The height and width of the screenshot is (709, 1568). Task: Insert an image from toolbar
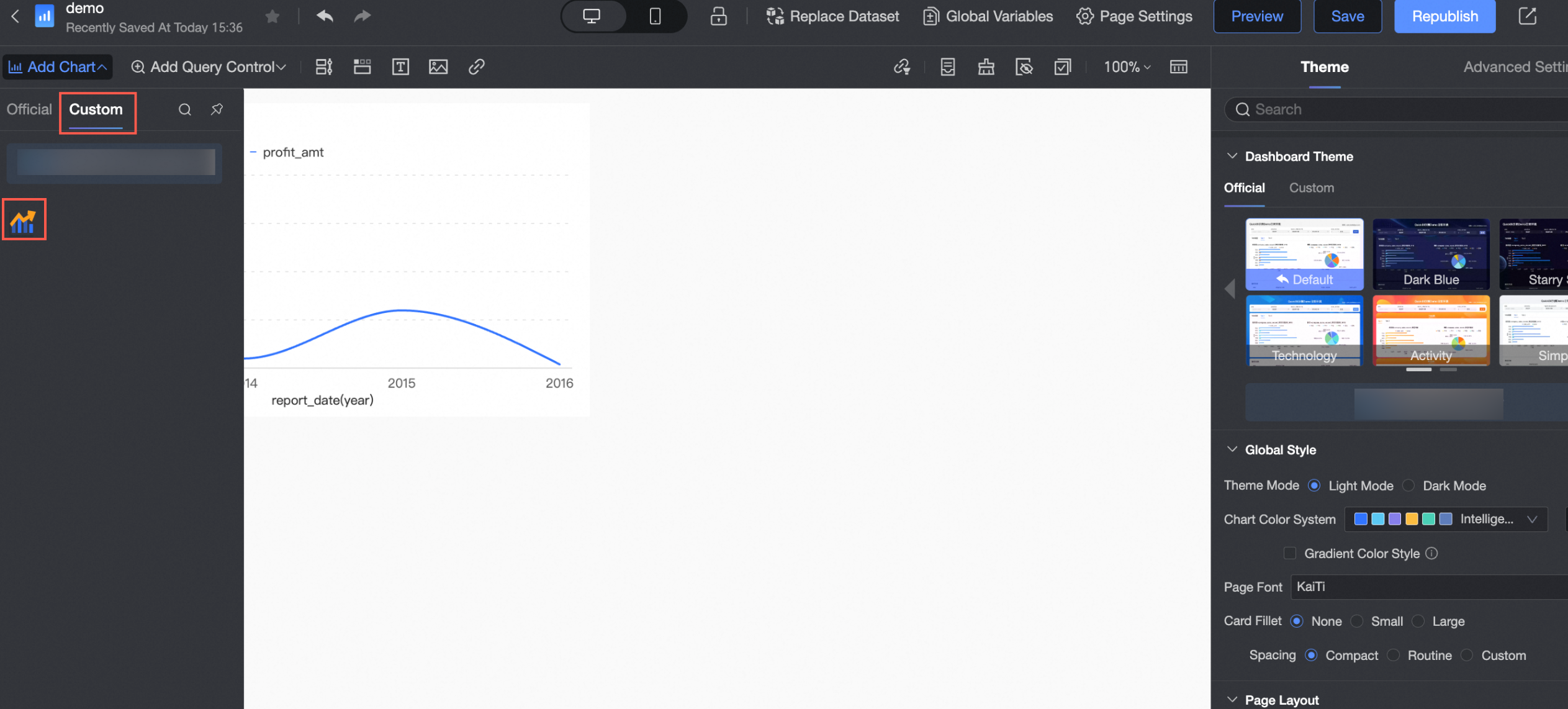pyautogui.click(x=438, y=66)
